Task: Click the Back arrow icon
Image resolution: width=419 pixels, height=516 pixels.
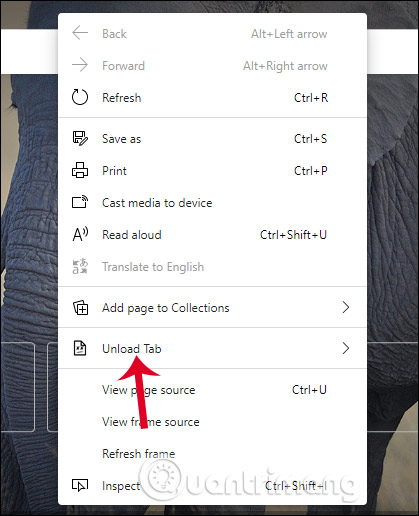Action: [80, 33]
